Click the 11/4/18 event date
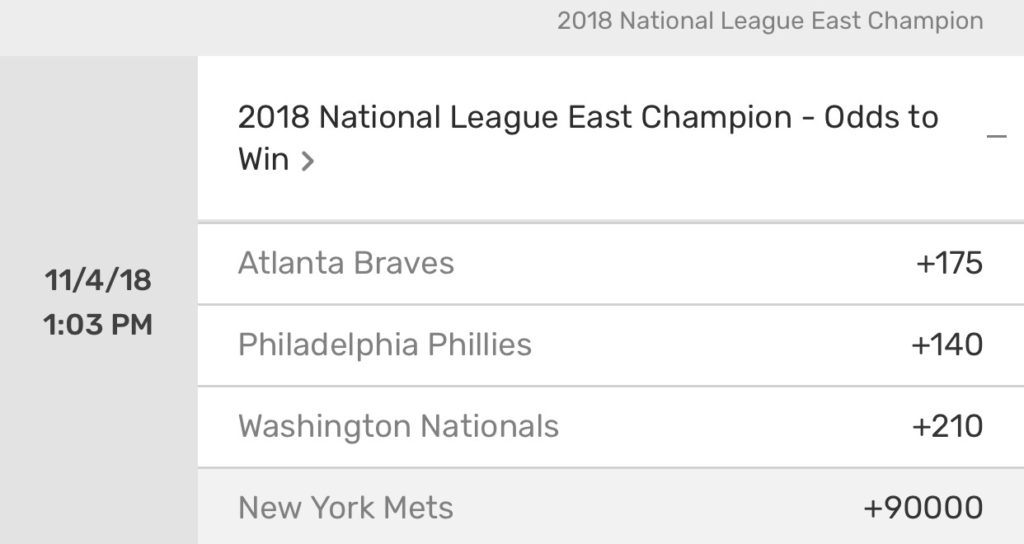 click(x=98, y=280)
